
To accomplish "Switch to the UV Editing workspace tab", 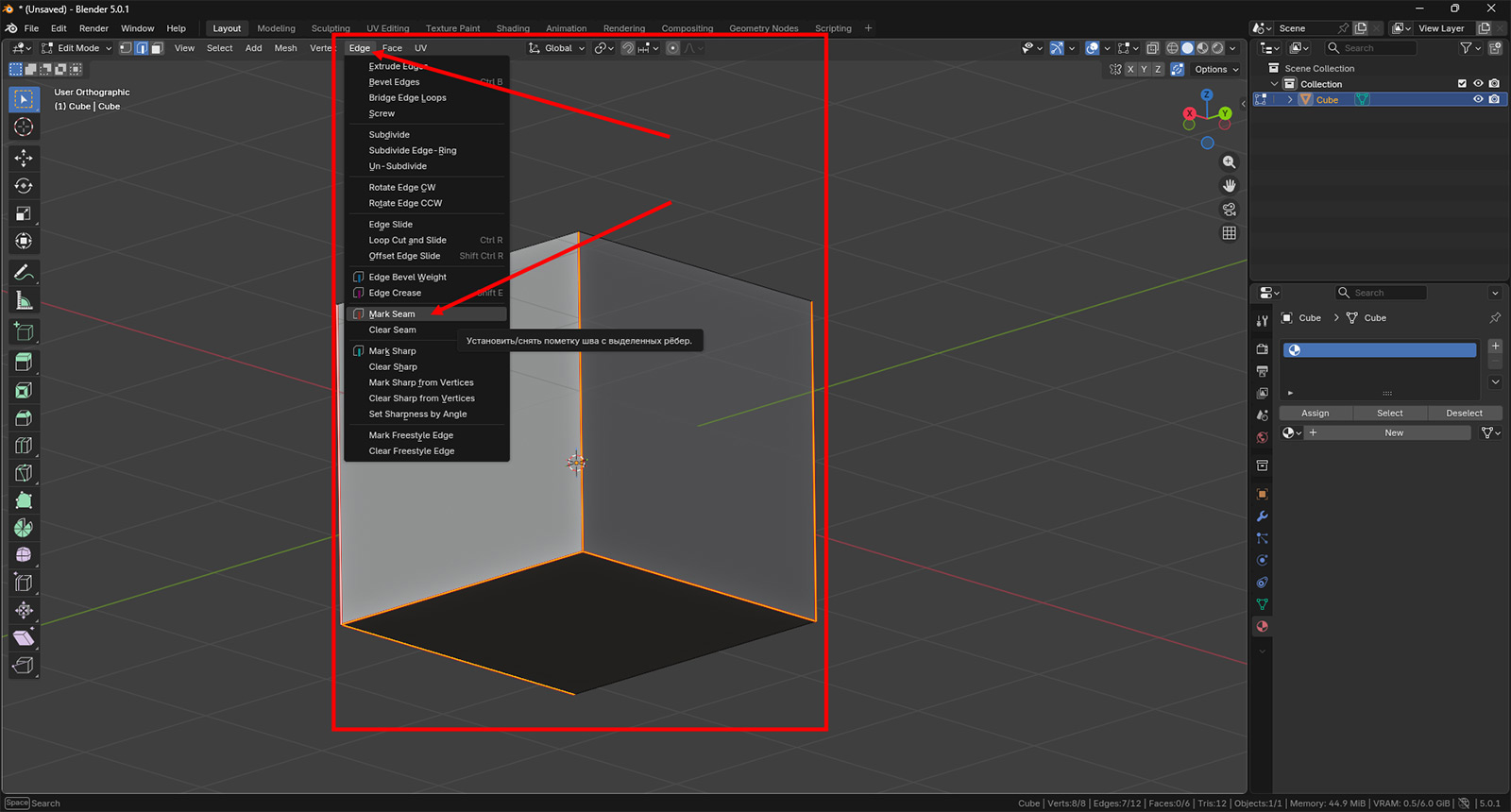I will pos(387,28).
